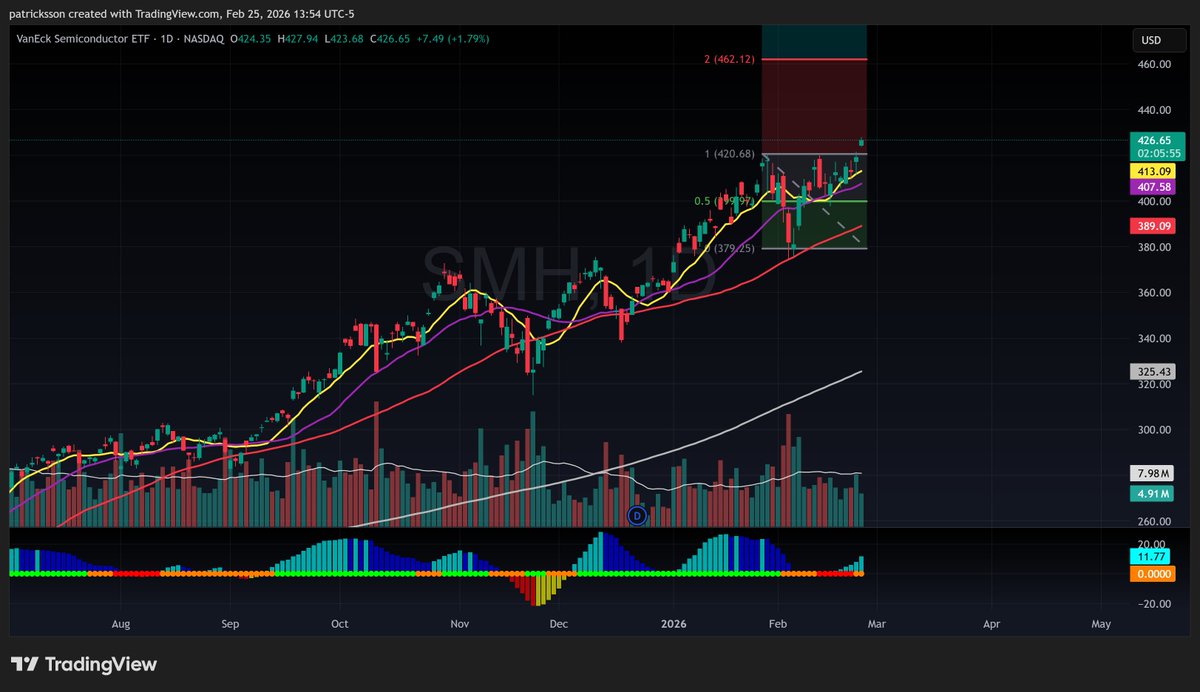The width and height of the screenshot is (1200, 692).
Task: Click the blue D dividend marker
Action: [x=637, y=515]
